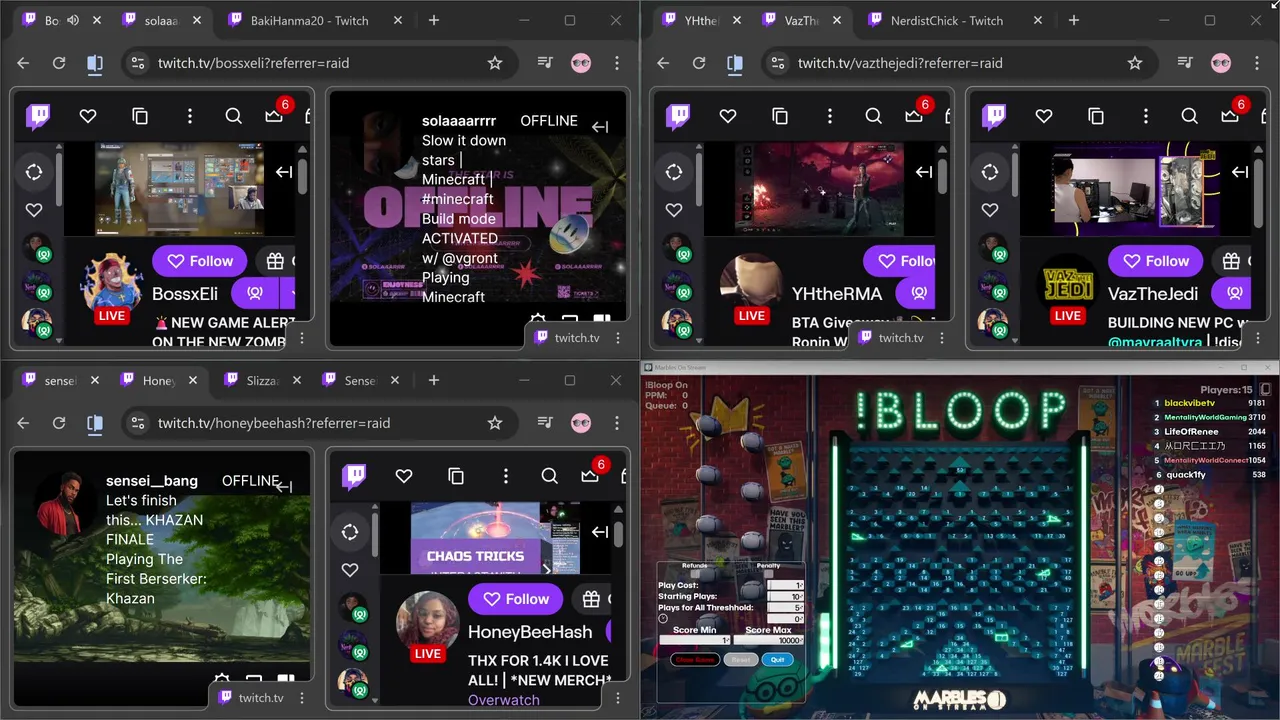Toggle split view icon in honeybeehash window address bar

95,423
